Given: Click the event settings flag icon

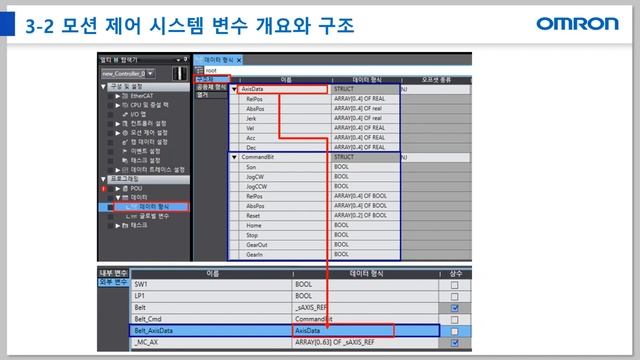Looking at the screenshot, I should 125,151.
